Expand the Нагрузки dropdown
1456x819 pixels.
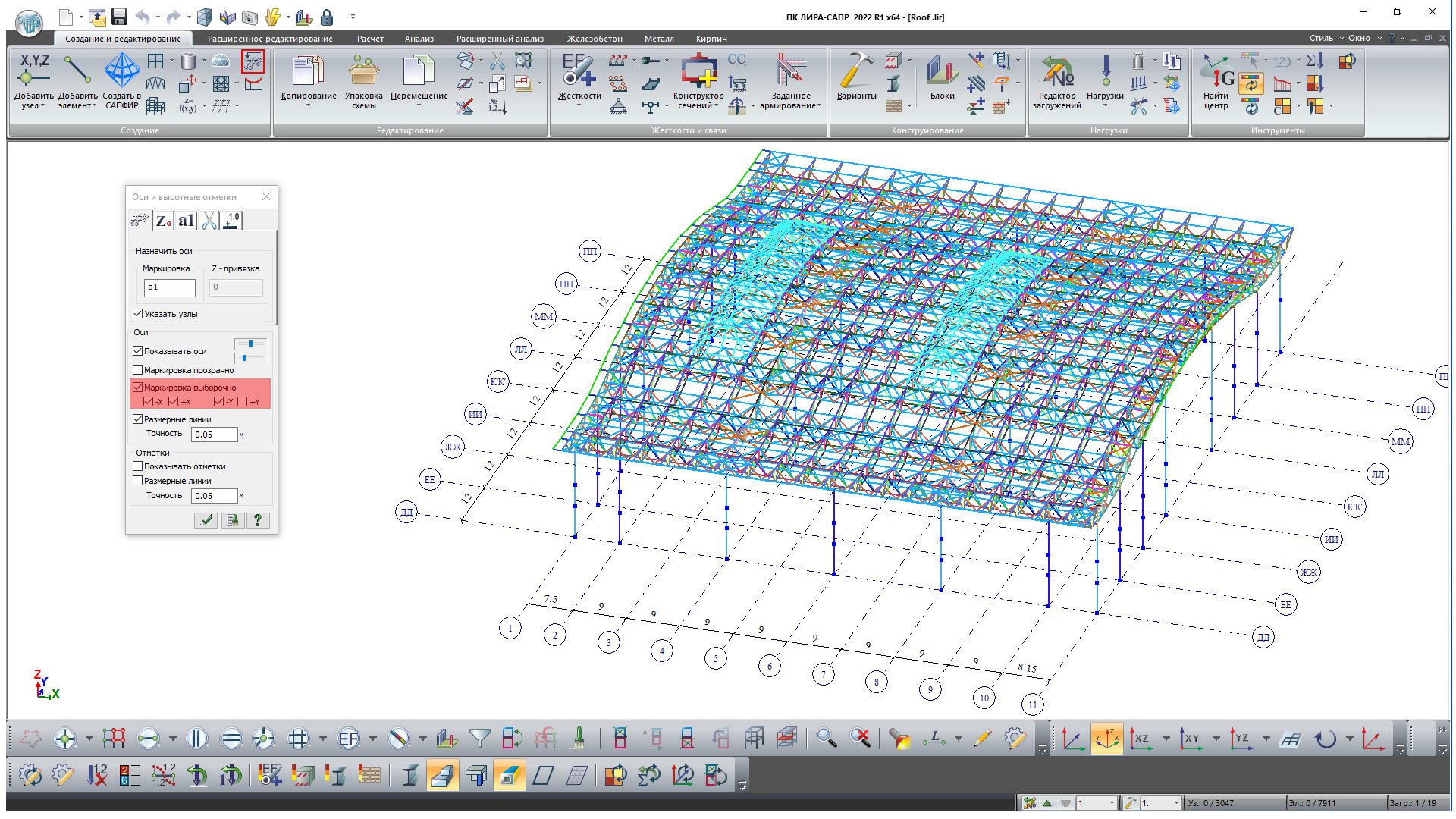coord(1105,105)
